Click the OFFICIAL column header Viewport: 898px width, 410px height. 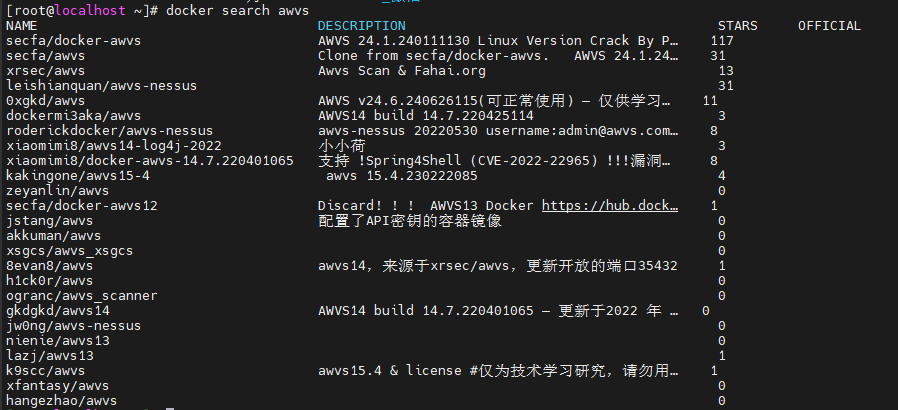(x=829, y=25)
